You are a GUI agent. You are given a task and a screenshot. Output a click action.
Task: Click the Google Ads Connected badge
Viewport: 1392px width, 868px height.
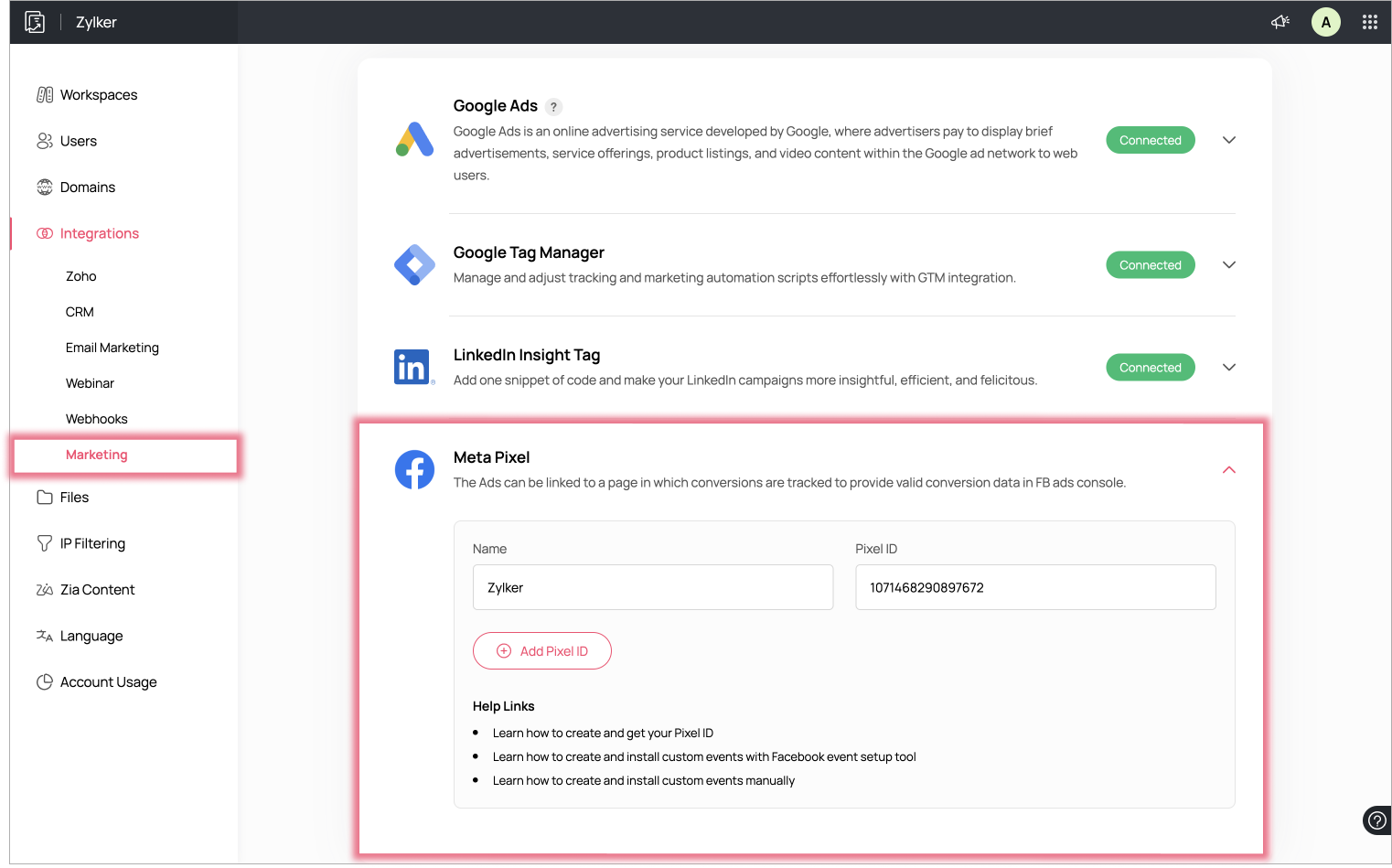[x=1151, y=140]
